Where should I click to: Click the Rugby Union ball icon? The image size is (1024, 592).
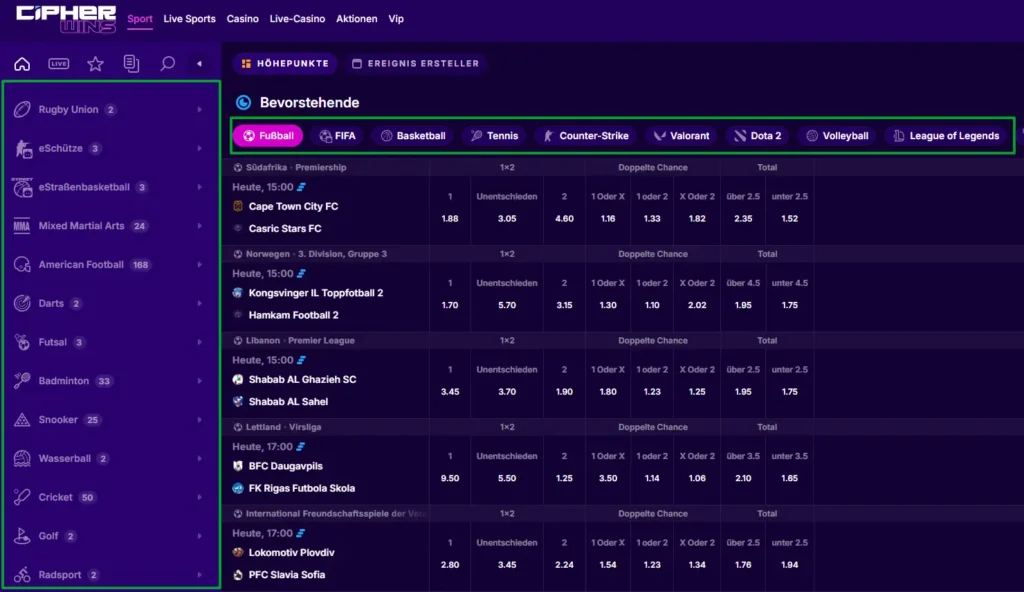tap(22, 109)
